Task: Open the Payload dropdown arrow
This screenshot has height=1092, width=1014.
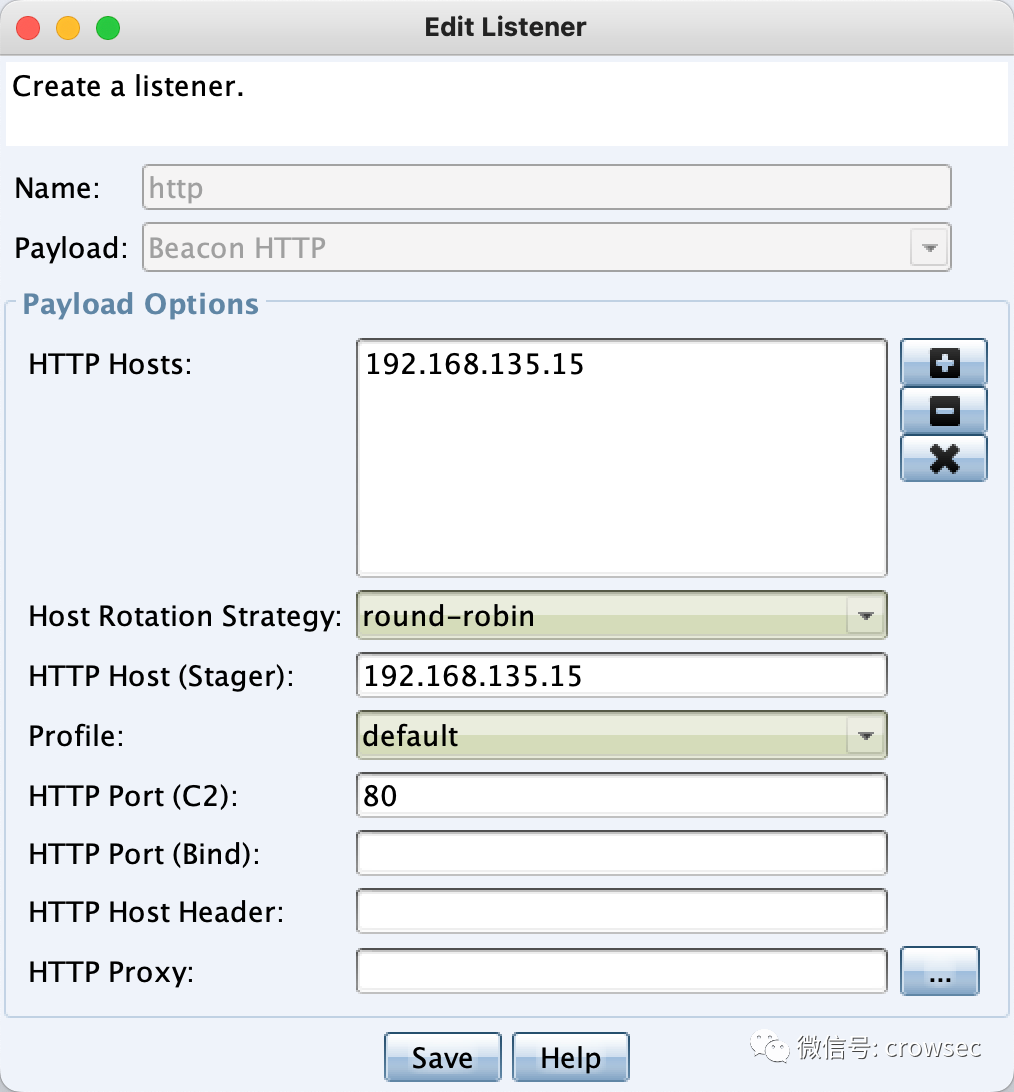Action: pyautogui.click(x=929, y=248)
